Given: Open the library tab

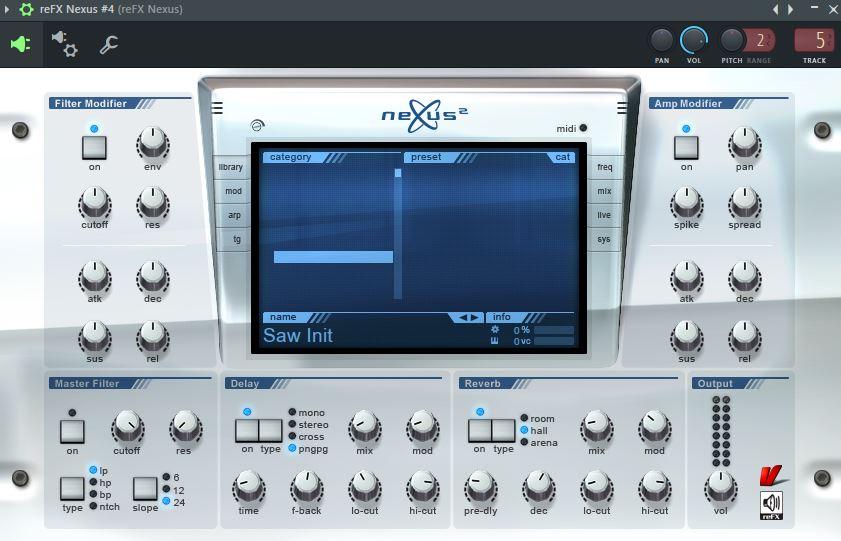Looking at the screenshot, I should [231, 167].
